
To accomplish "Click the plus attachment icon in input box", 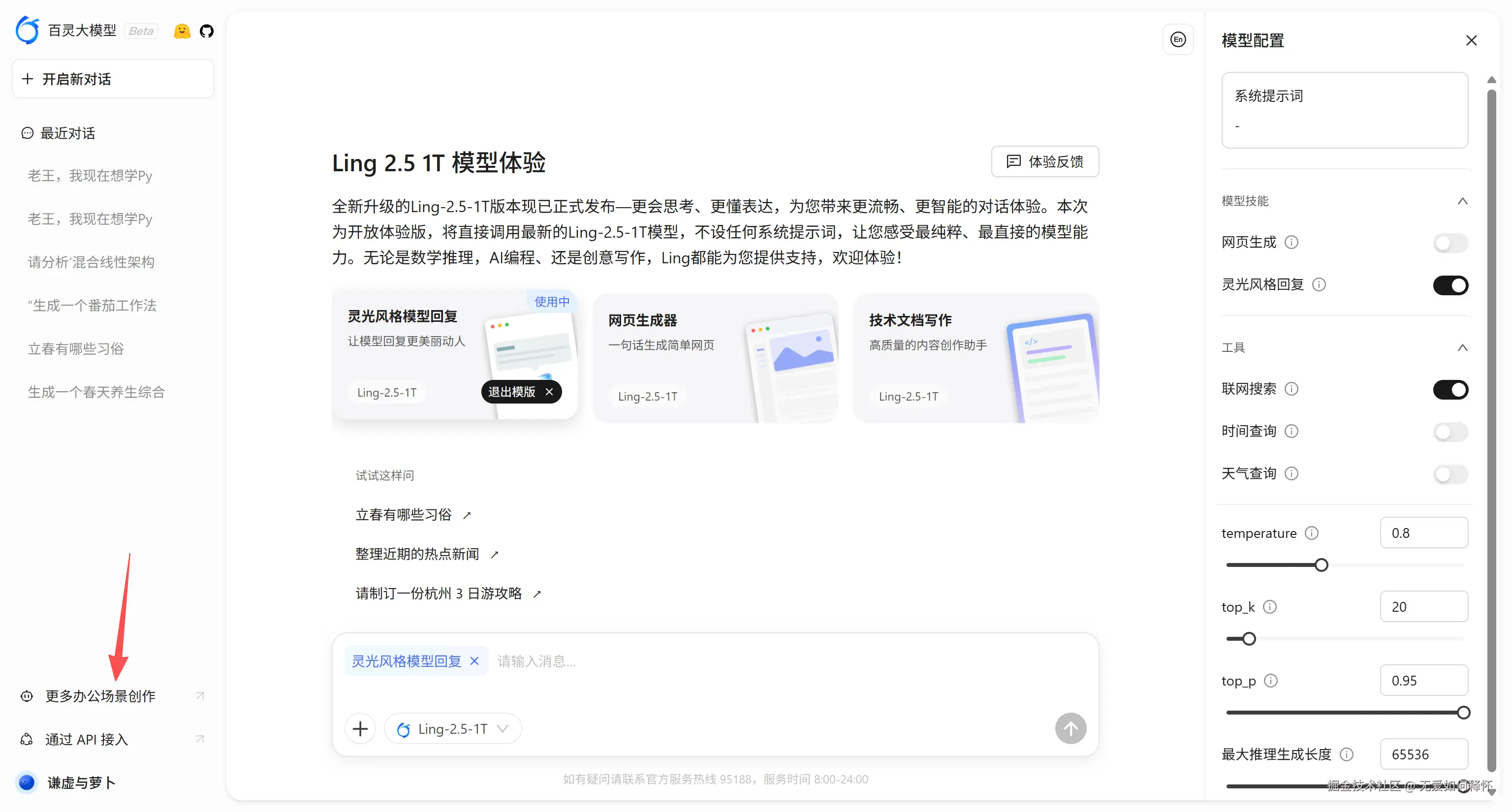I will pyautogui.click(x=360, y=728).
